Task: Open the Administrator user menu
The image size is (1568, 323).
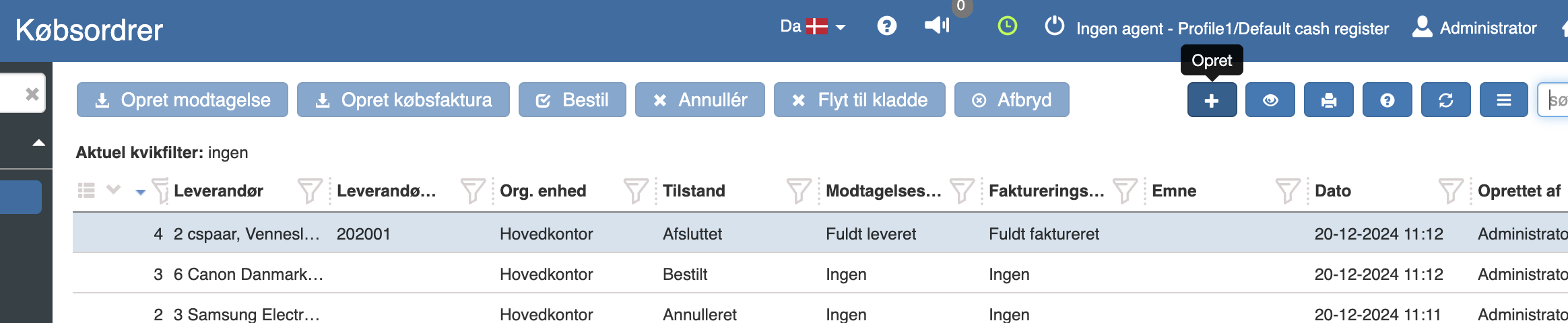Action: pos(1476,28)
